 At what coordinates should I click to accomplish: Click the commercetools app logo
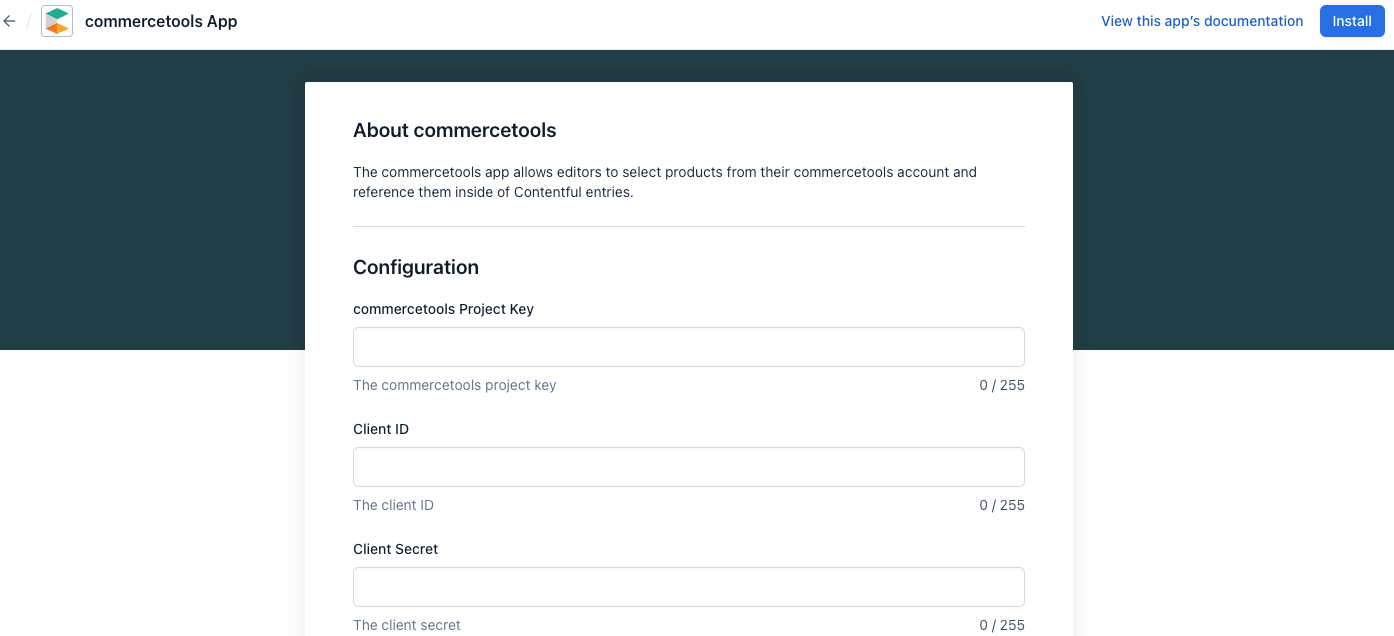point(57,21)
